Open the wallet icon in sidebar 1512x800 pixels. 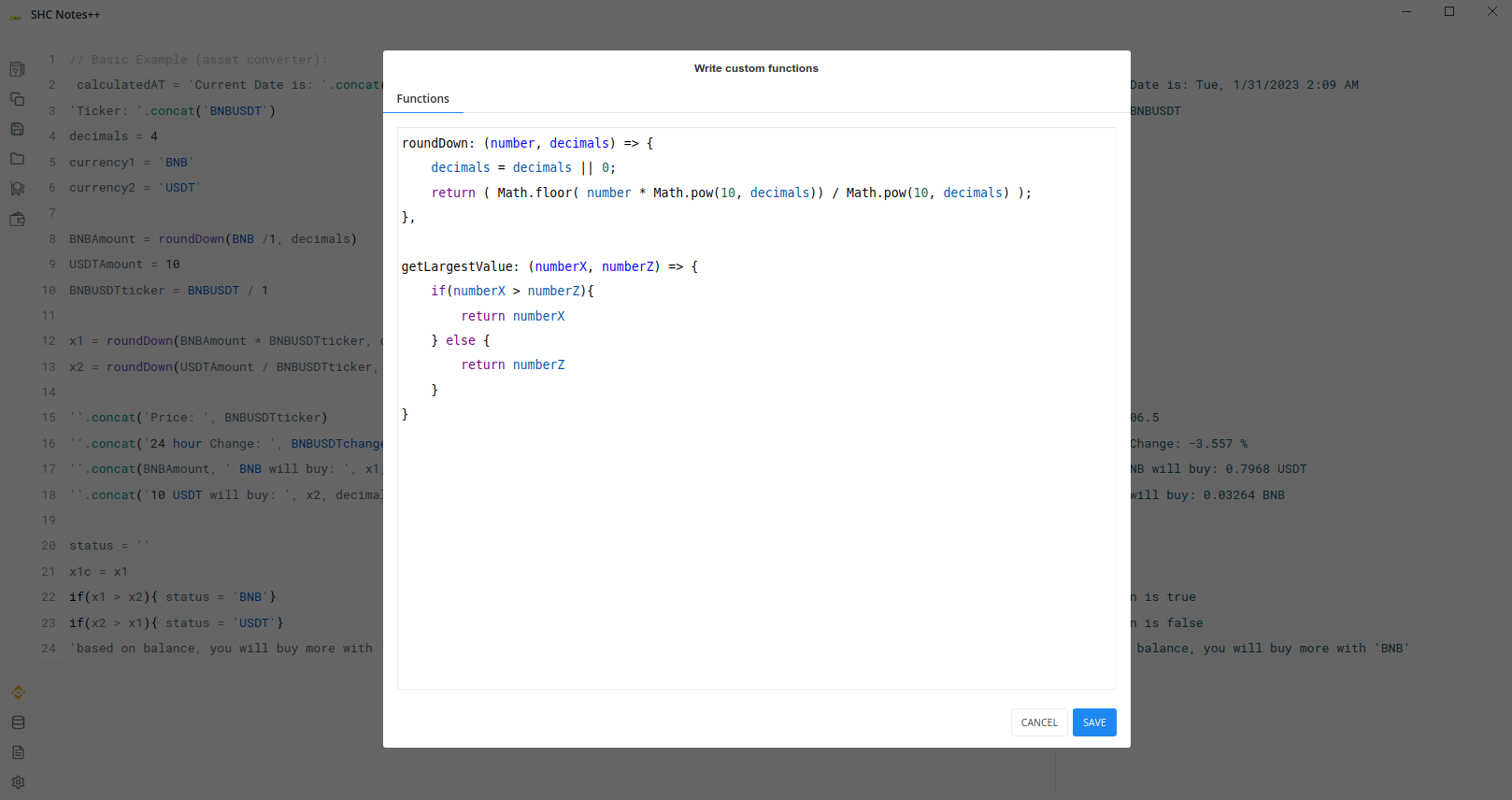[x=17, y=220]
